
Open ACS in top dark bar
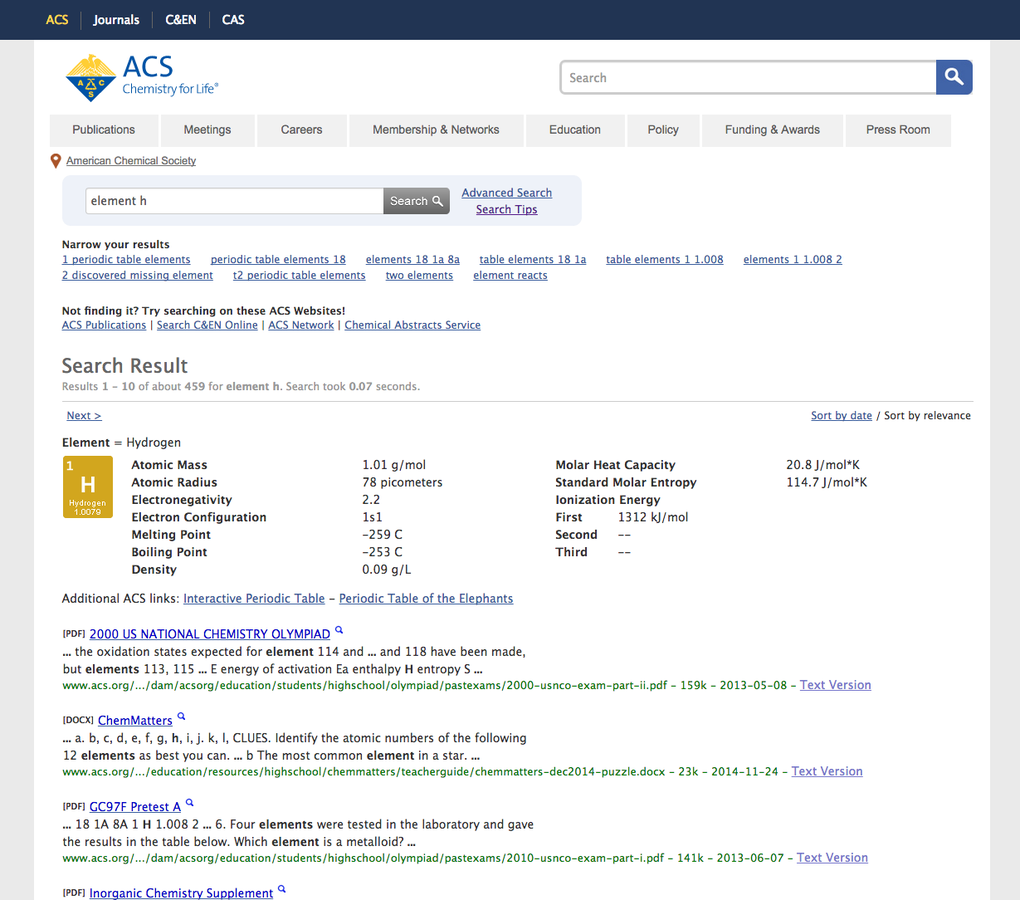(57, 20)
